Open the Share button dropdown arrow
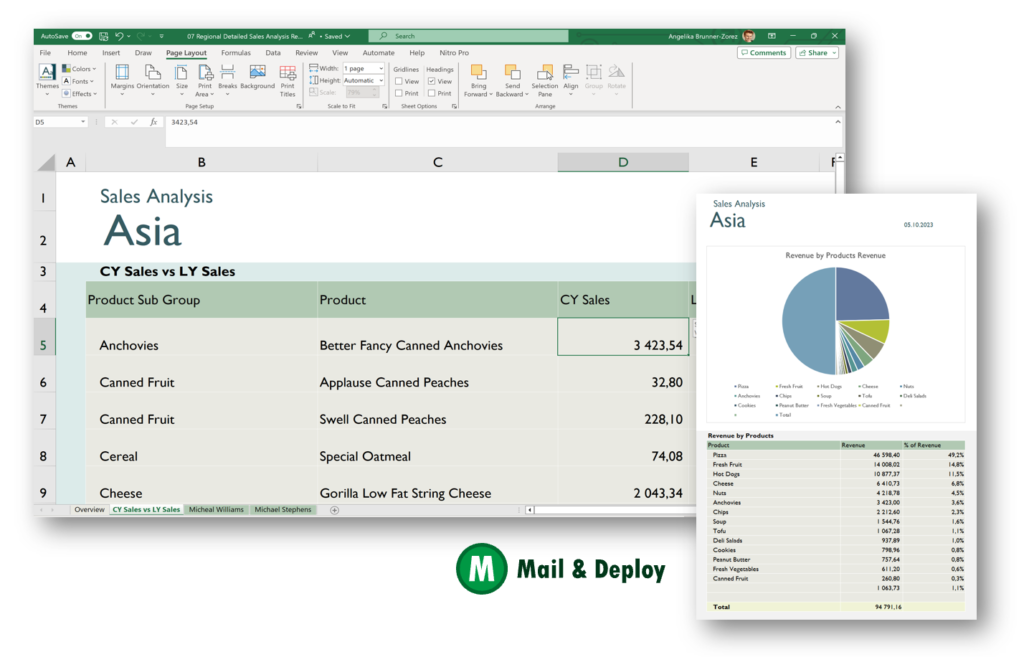Viewport: 1024px width, 657px height. (x=834, y=53)
